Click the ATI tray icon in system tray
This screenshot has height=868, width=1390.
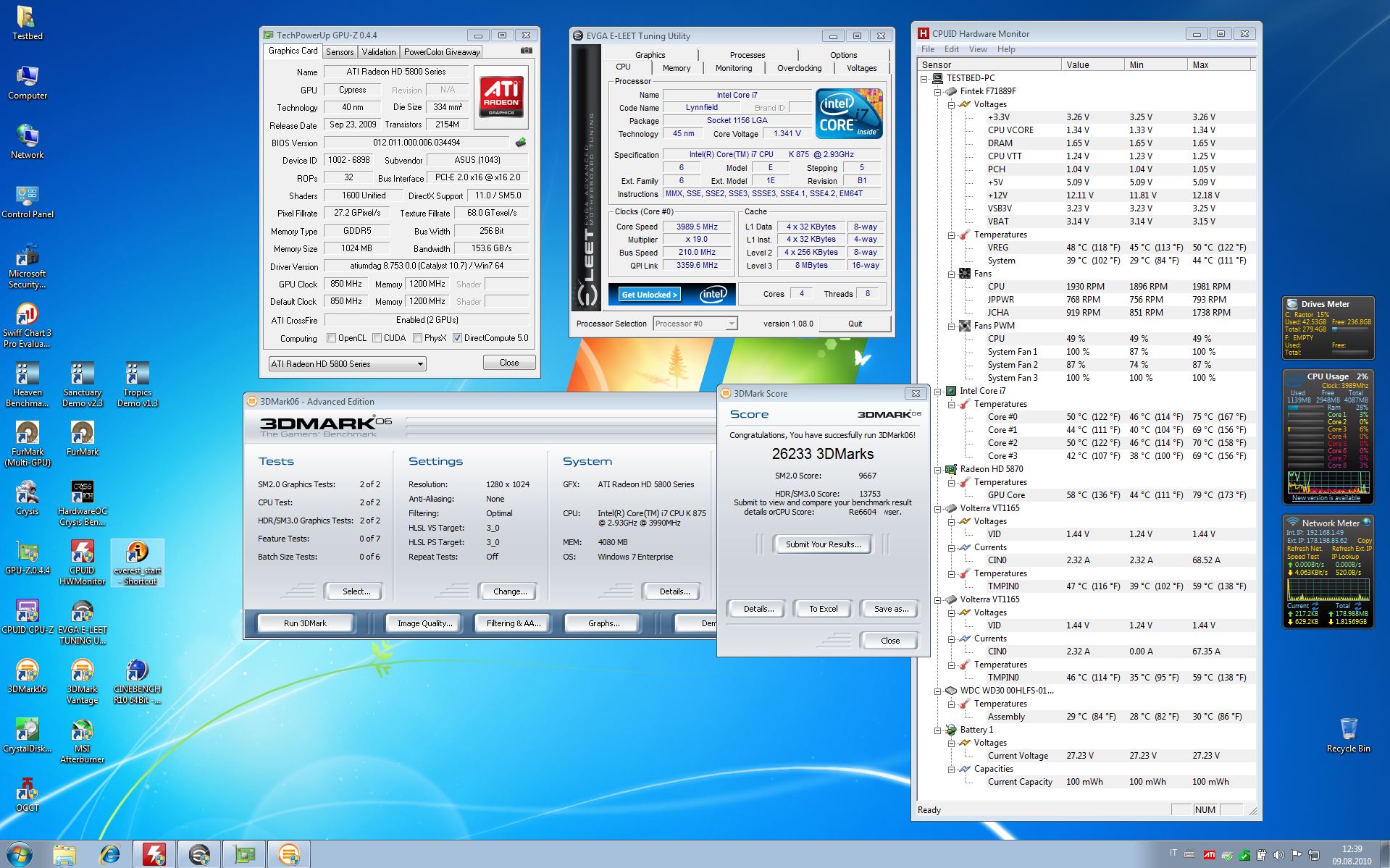tap(1209, 855)
